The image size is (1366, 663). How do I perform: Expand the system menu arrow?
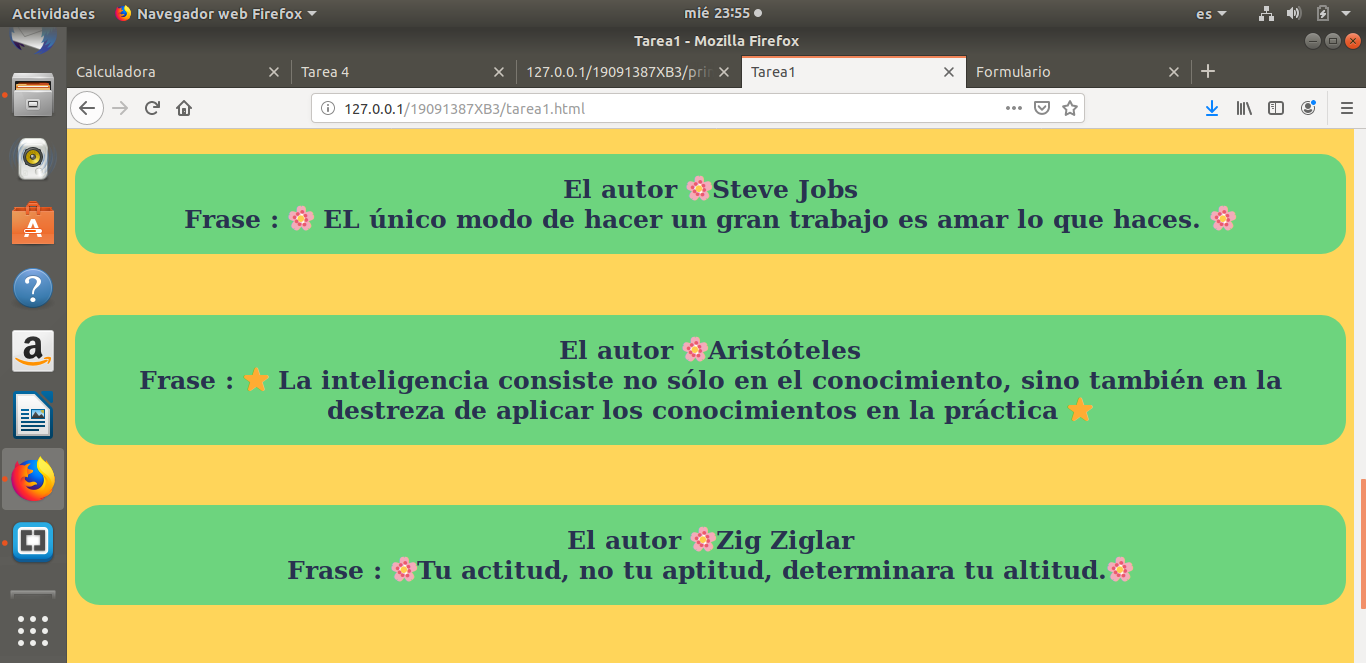1348,13
